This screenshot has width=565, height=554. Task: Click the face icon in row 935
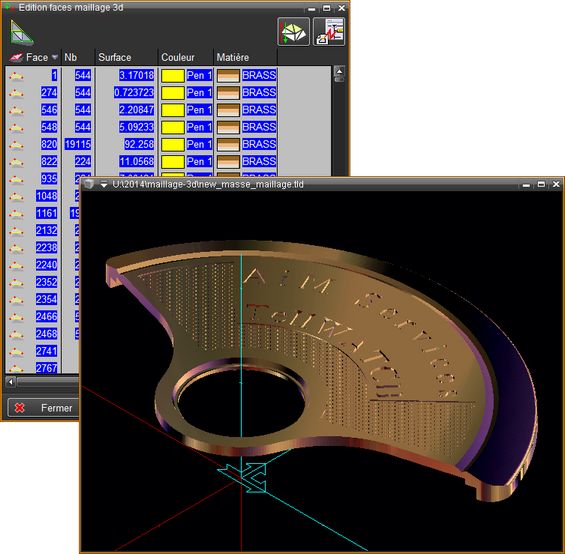pyautogui.click(x=16, y=180)
